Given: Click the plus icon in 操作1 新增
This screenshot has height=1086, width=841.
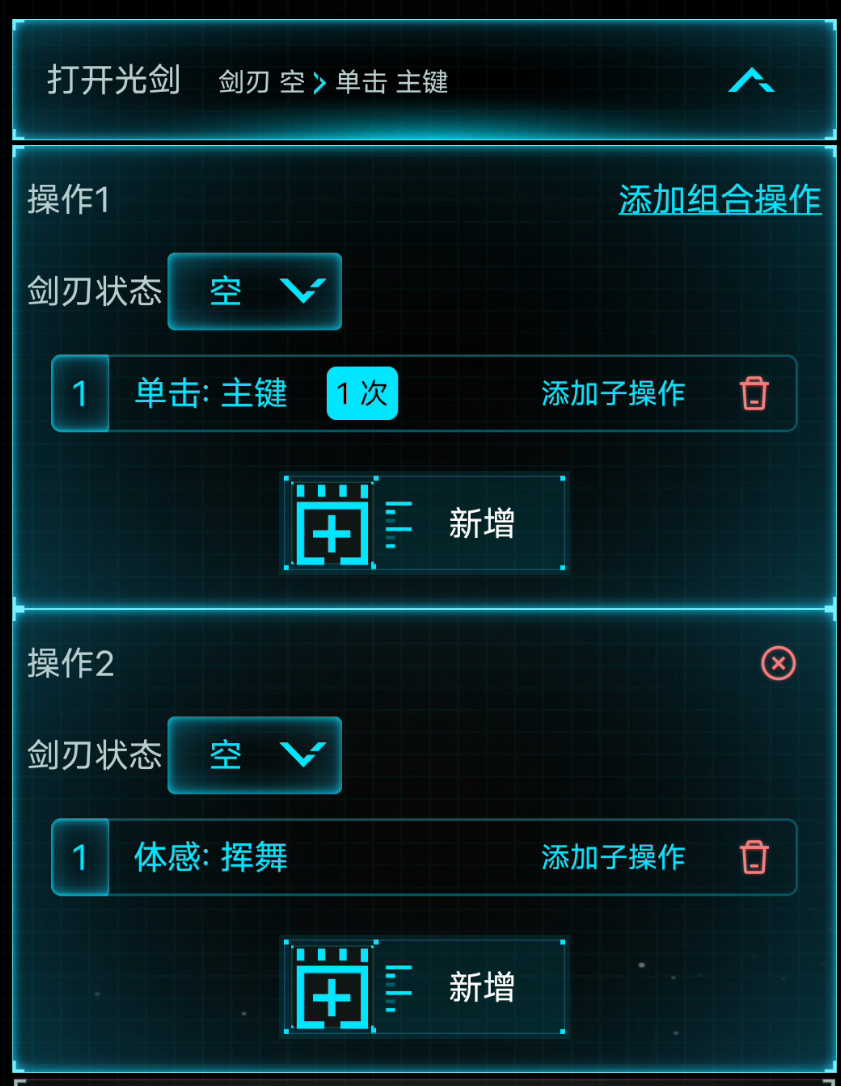Looking at the screenshot, I should coord(332,524).
